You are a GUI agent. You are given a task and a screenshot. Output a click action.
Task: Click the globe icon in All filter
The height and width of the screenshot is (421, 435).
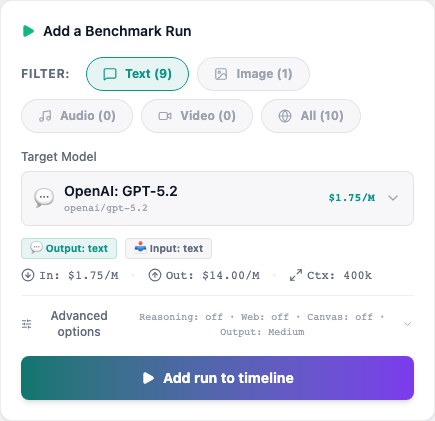(x=285, y=116)
